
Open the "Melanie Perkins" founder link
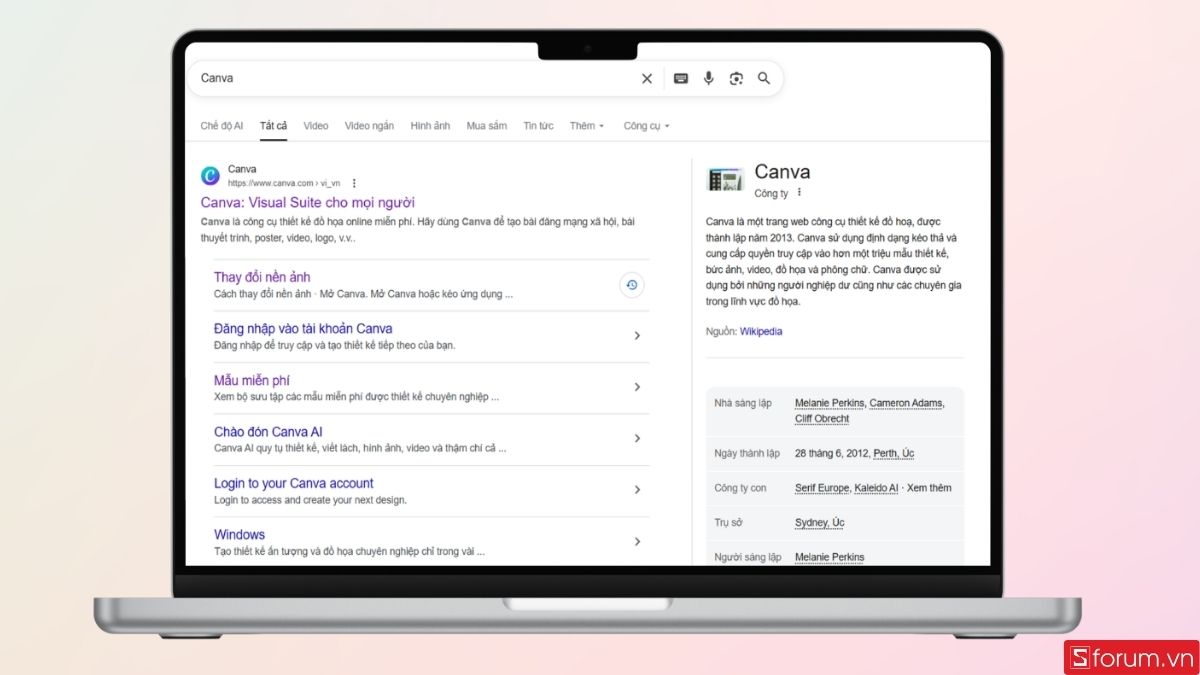pyautogui.click(x=829, y=402)
